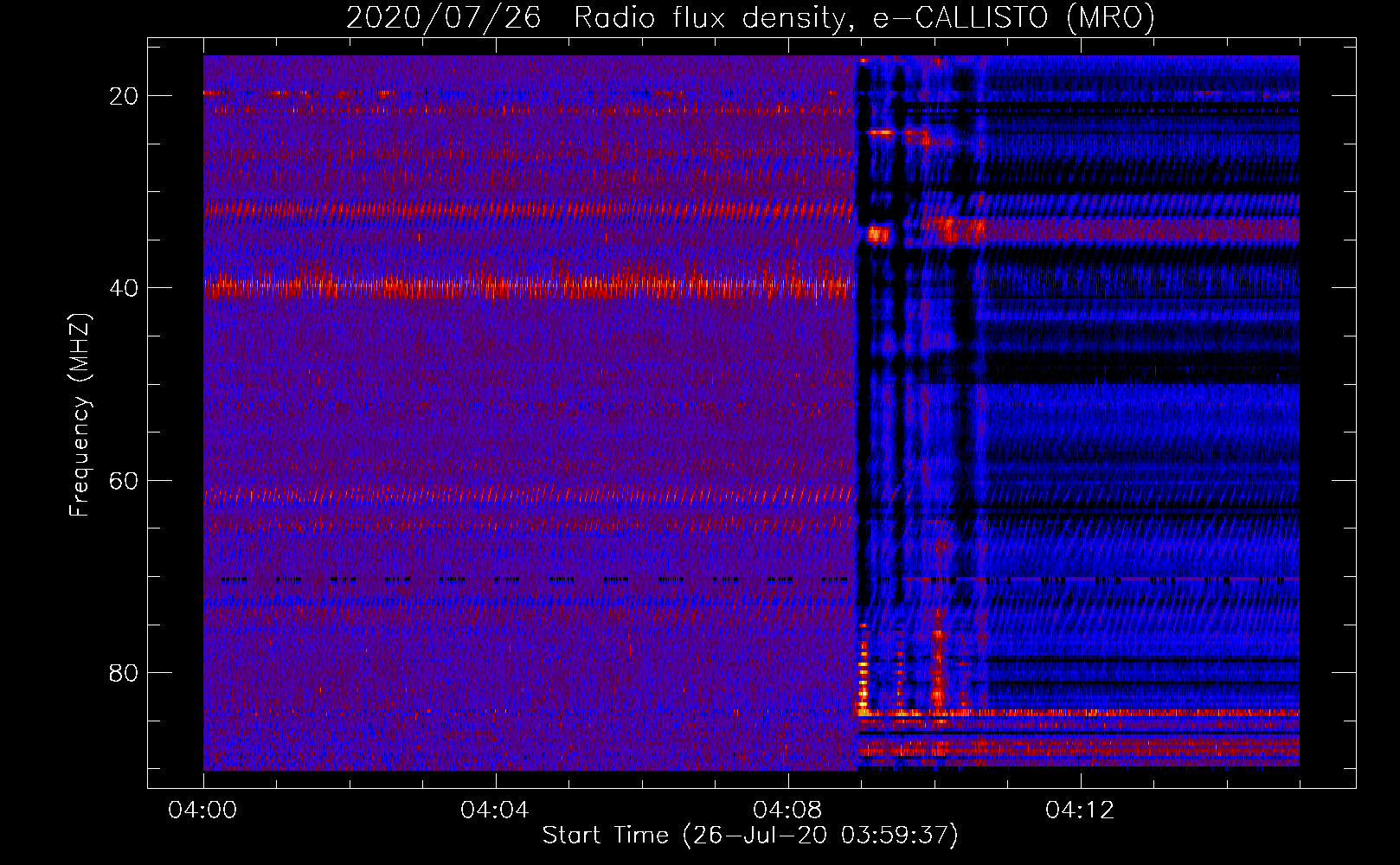The width and height of the screenshot is (1400, 865).
Task: Click the time tick label '04:08'
Action: coord(787,811)
